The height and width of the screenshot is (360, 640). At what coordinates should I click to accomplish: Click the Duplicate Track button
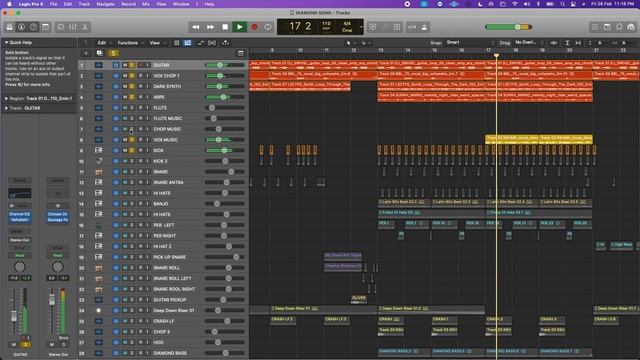coord(99,53)
